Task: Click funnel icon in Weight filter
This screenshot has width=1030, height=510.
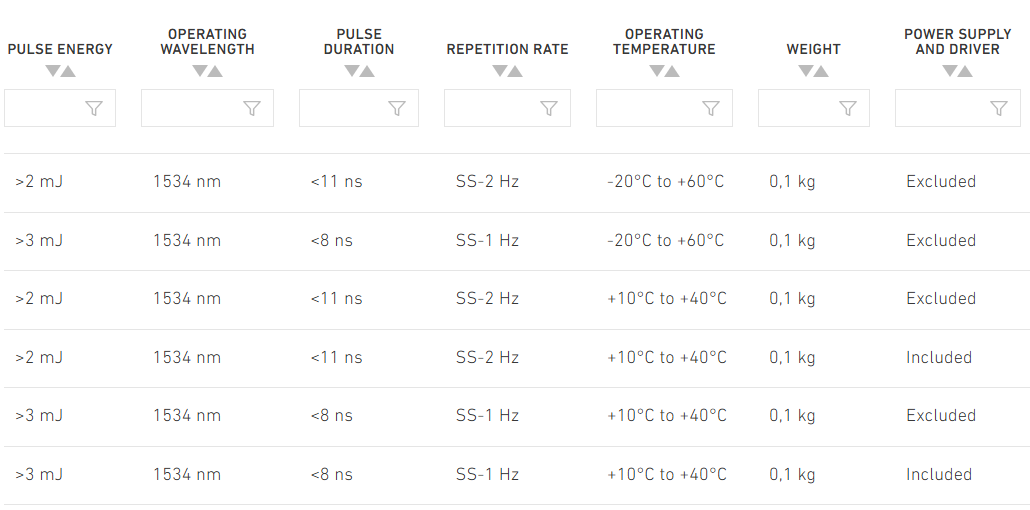Action: (x=848, y=108)
